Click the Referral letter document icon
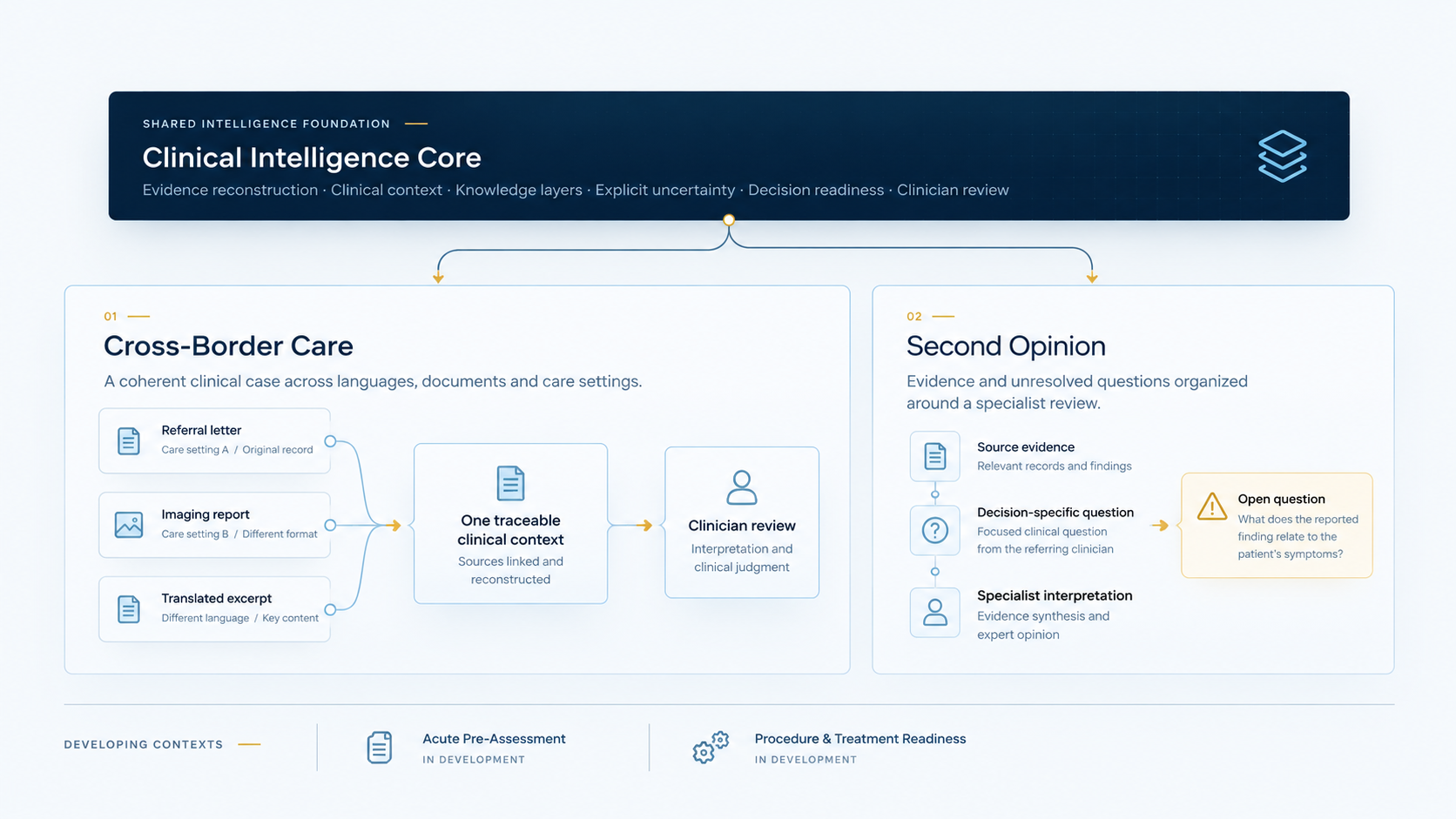 [129, 440]
